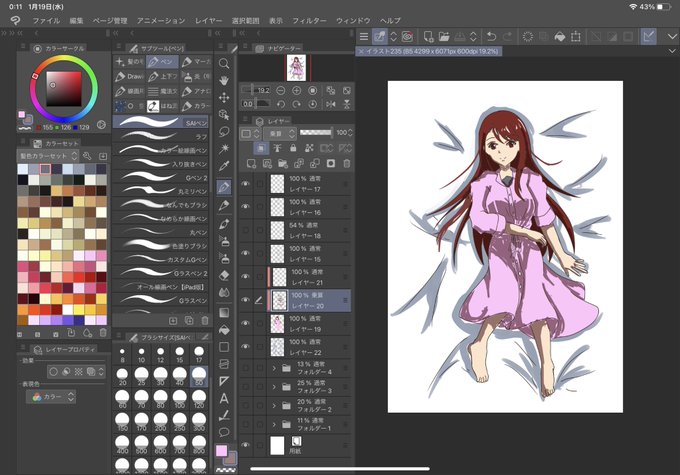Toggle the snap icon in the command bar
Viewport: 680px width, 475px height.
tap(648, 36)
